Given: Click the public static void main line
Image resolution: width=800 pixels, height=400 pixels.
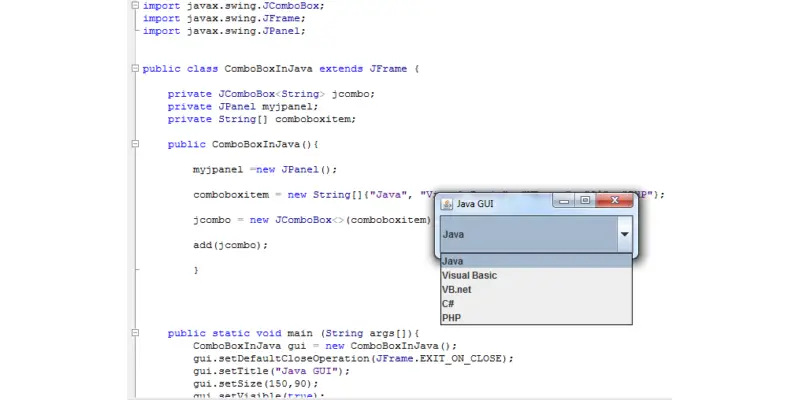Looking at the screenshot, I should coord(293,333).
